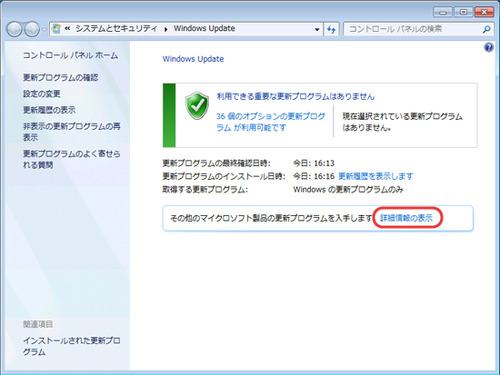The image size is (500, 375).
Task: Click the 今日: 16:13 last check time
Action: [x=314, y=163]
